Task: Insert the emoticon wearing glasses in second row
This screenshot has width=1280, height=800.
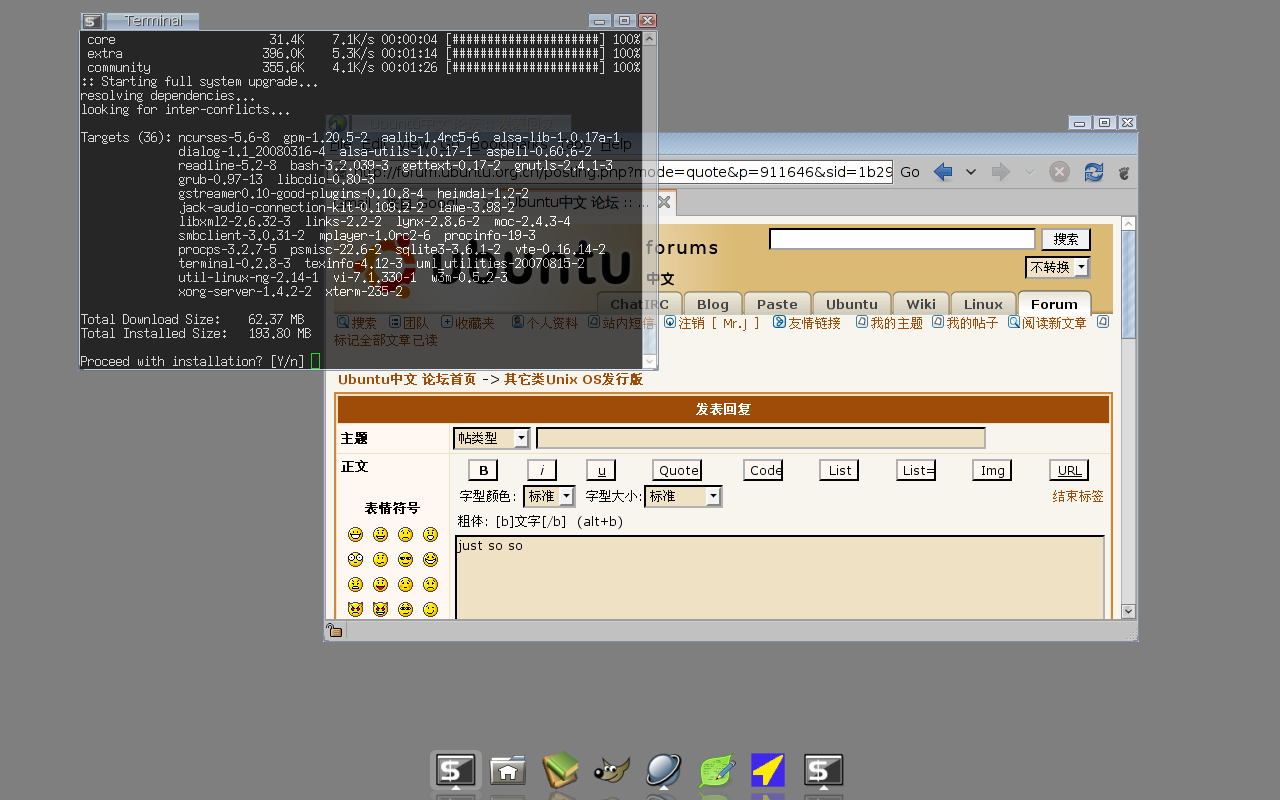Action: pyautogui.click(x=355, y=560)
